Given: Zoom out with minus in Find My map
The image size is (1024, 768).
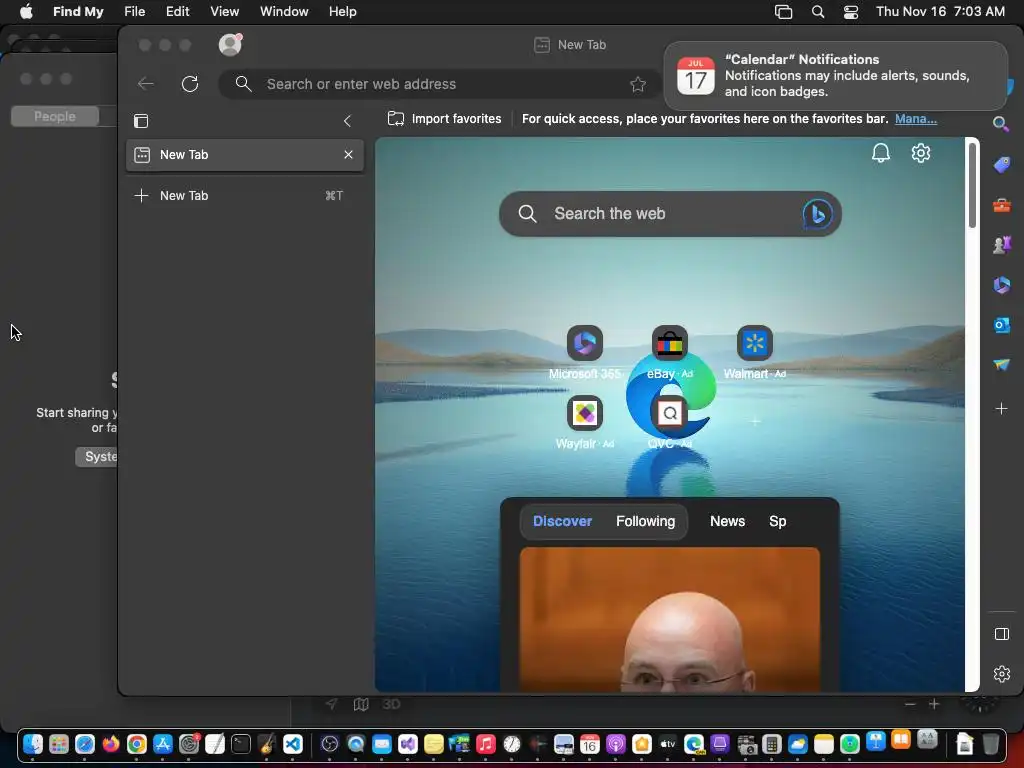Looking at the screenshot, I should click(x=910, y=704).
